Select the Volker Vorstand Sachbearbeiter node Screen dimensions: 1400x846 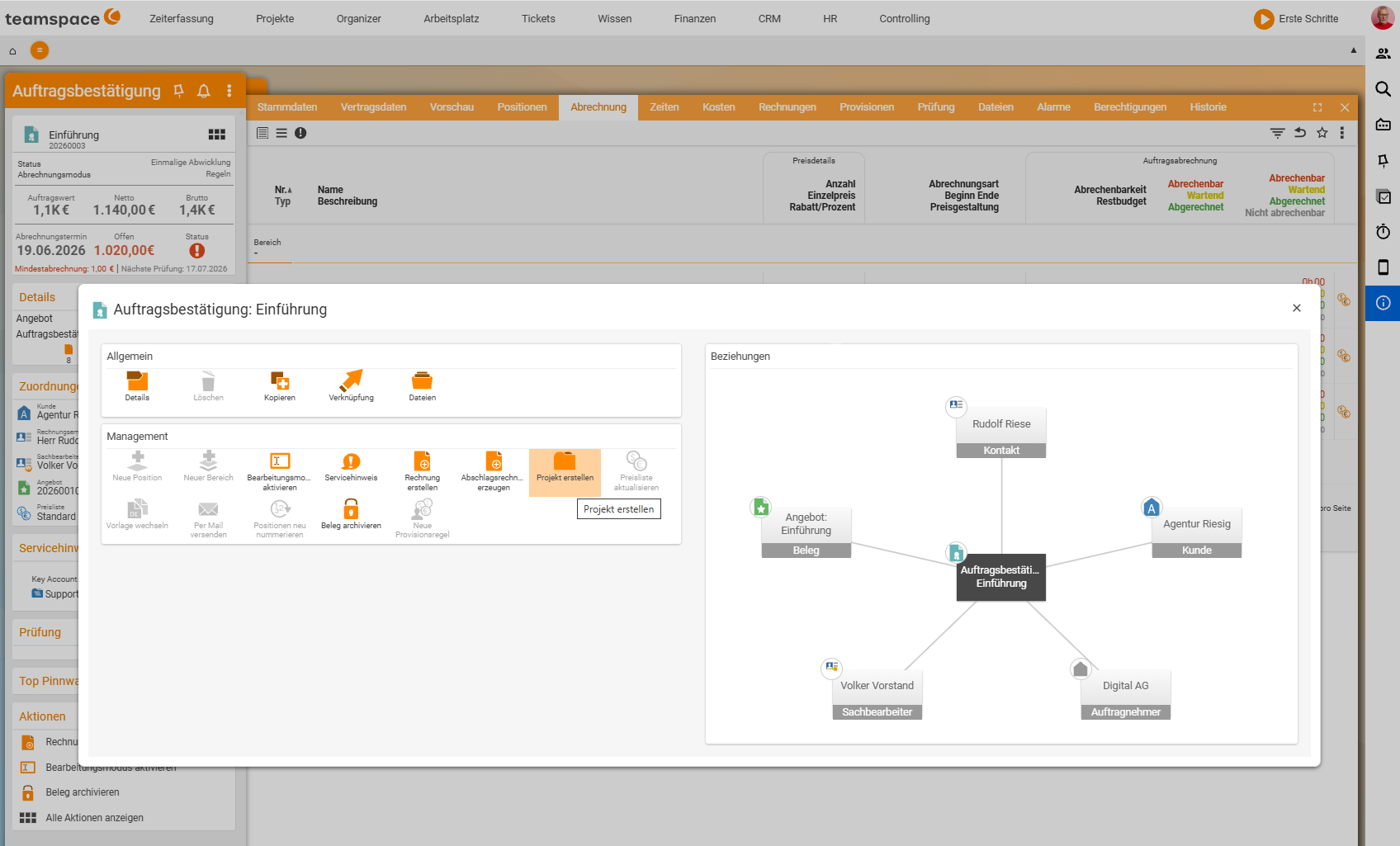(x=877, y=694)
